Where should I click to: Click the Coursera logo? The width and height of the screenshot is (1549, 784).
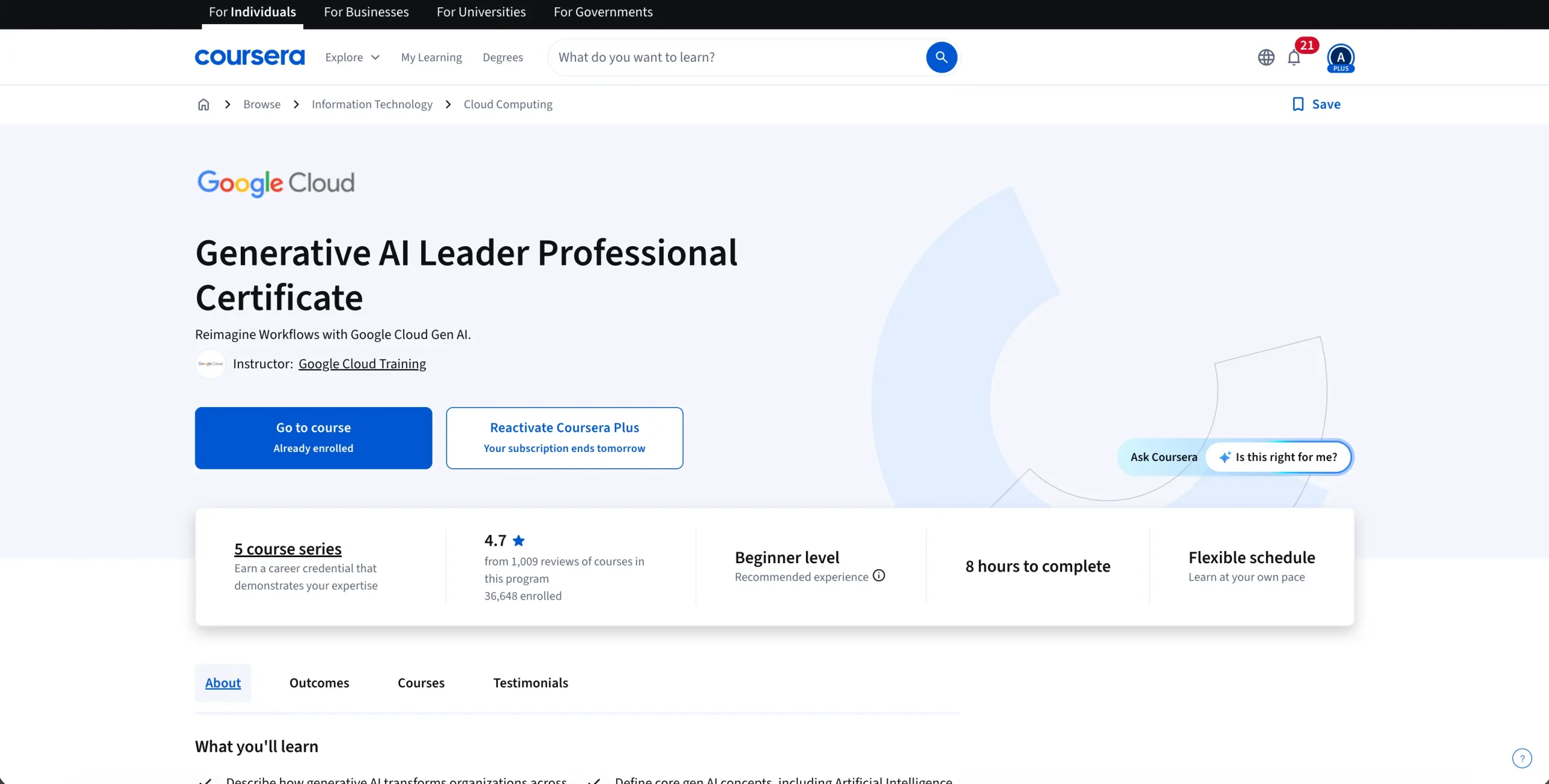[x=249, y=57]
